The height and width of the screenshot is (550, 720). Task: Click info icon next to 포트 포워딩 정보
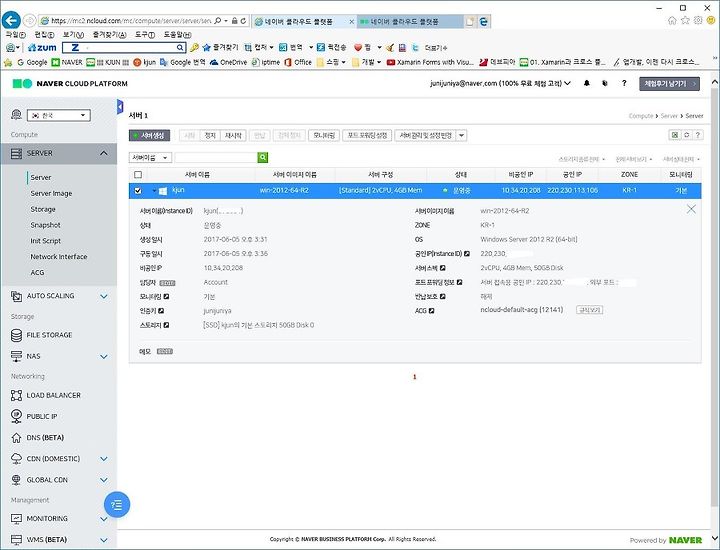pos(459,282)
